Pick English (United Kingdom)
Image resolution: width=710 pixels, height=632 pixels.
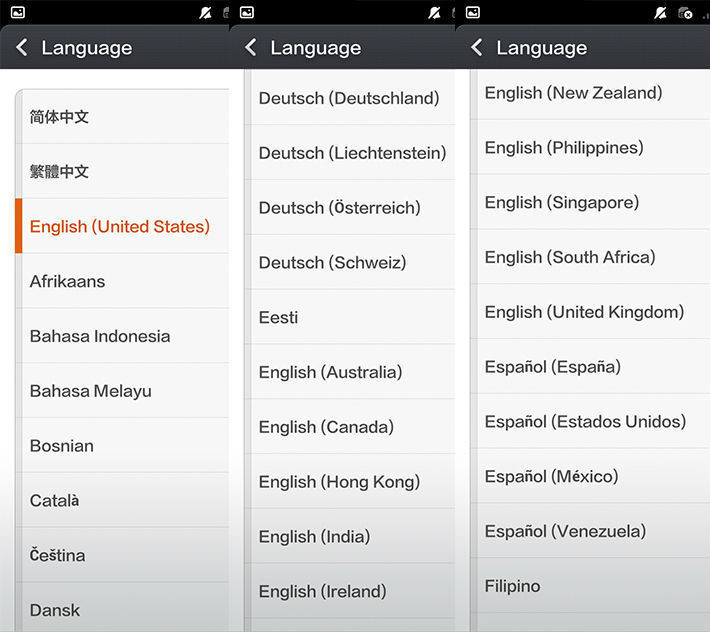point(584,312)
